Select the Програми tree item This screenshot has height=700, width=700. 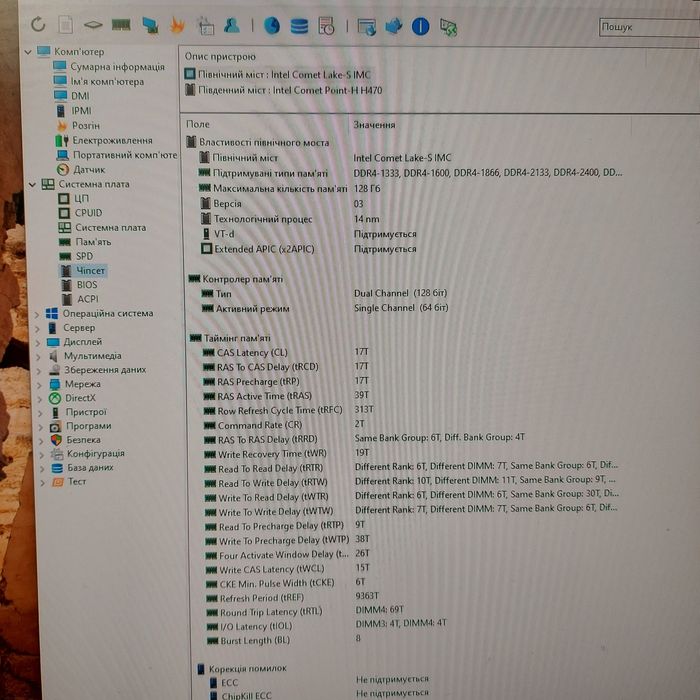(x=81, y=426)
